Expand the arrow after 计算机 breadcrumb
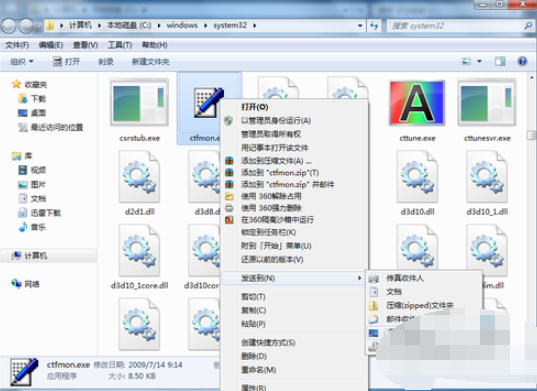 [99, 26]
